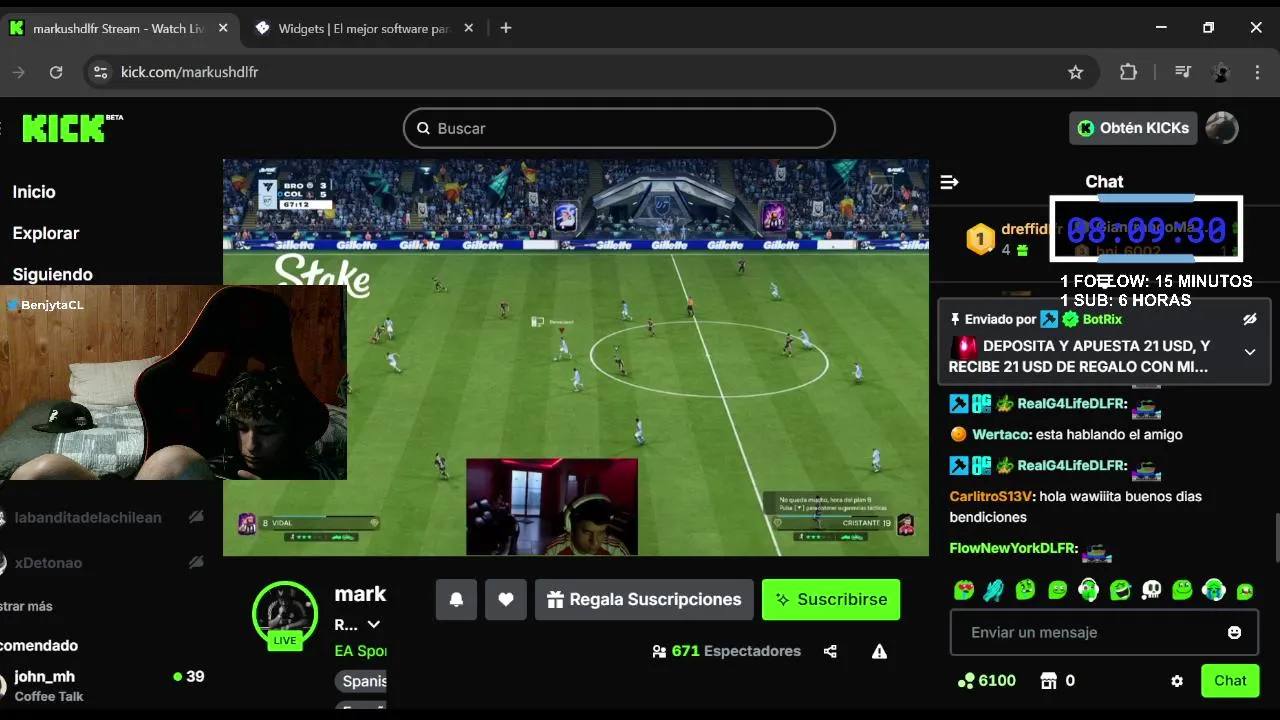Insert crying green emote with headphones
The height and width of the screenshot is (720, 1280).
(x=1214, y=590)
